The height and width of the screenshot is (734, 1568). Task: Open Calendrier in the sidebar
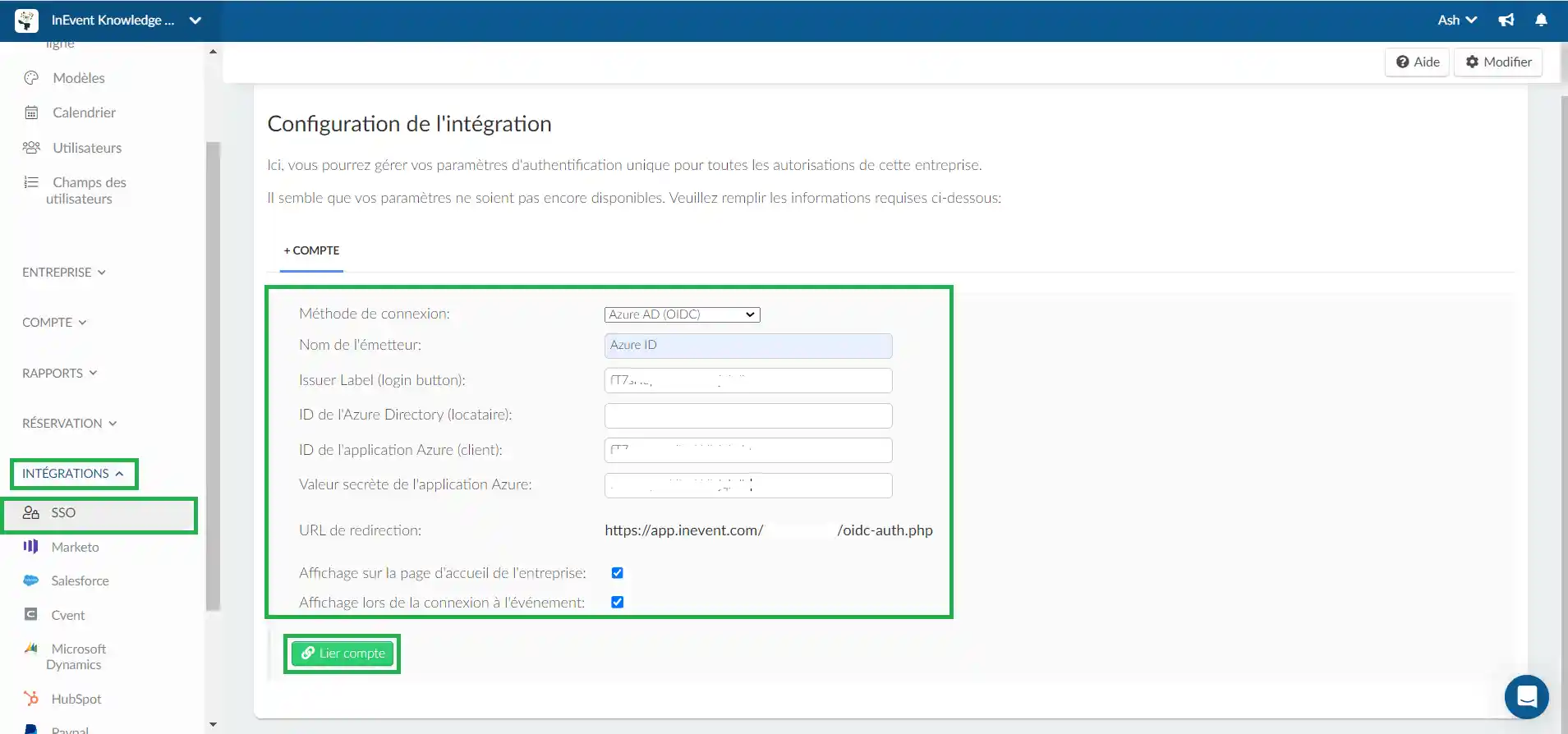pos(84,112)
